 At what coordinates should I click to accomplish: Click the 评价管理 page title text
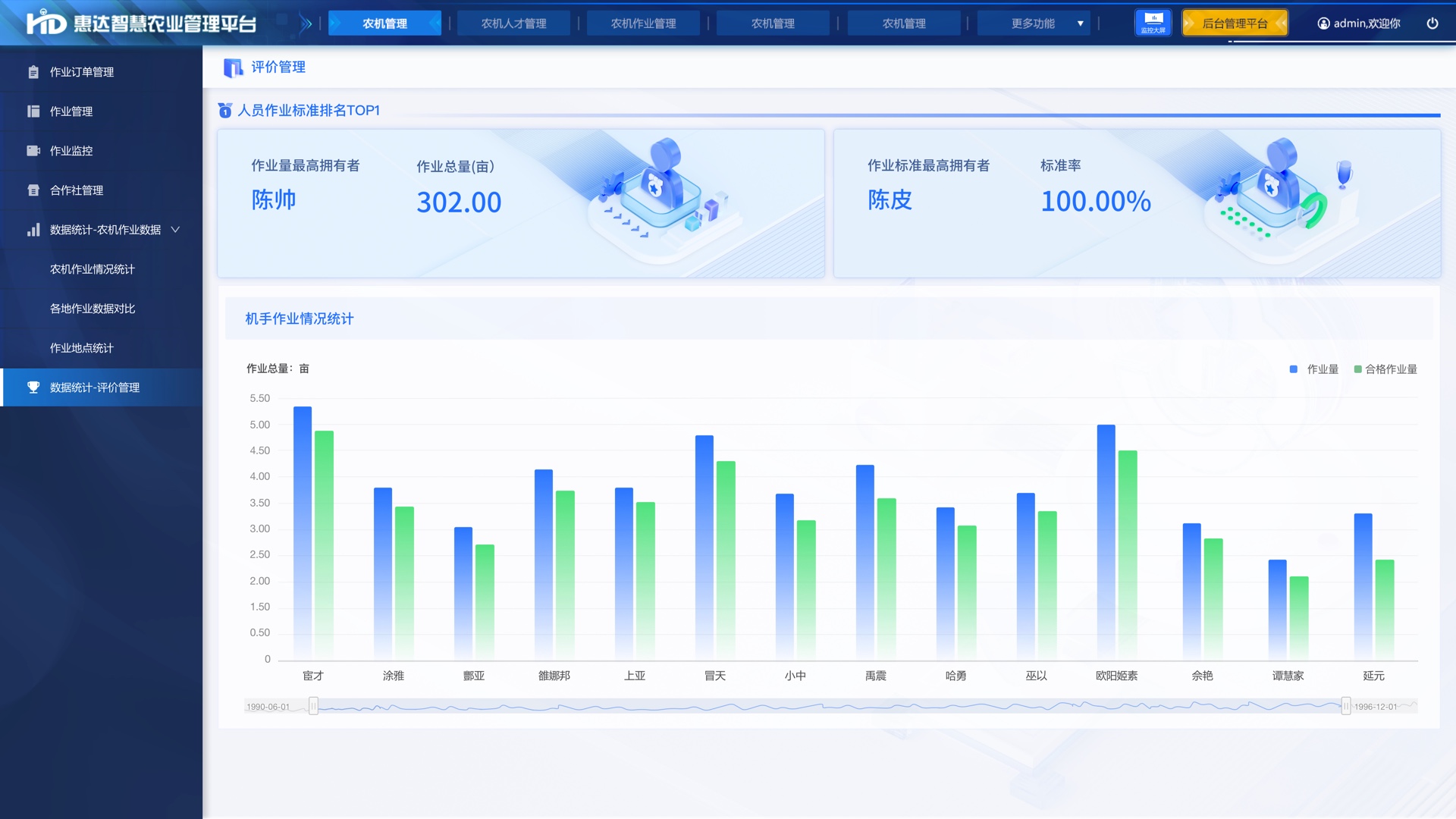(x=278, y=67)
